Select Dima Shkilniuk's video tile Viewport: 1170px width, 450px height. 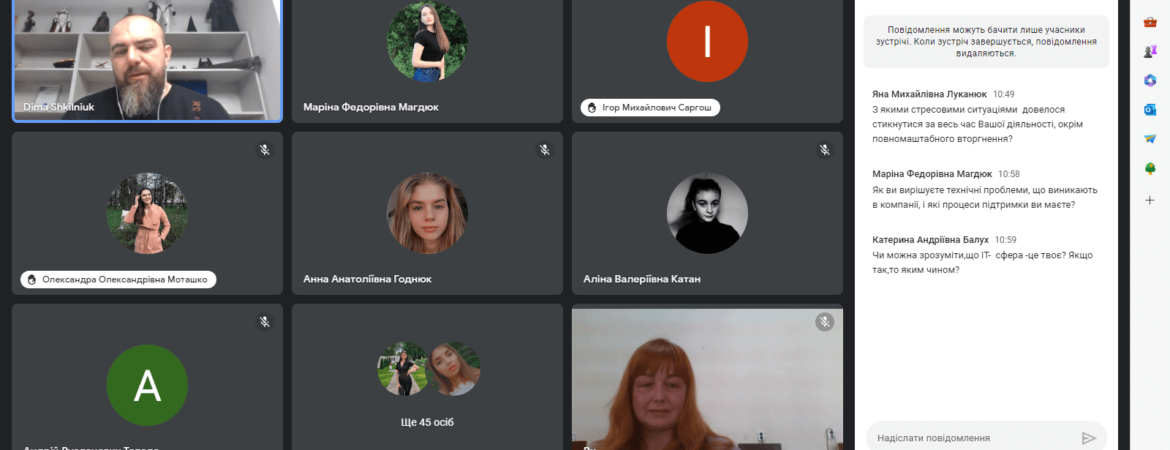tap(147, 60)
